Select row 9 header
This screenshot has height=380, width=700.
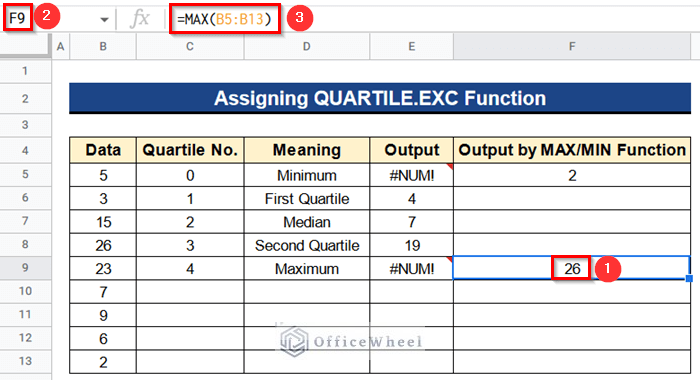(25, 268)
